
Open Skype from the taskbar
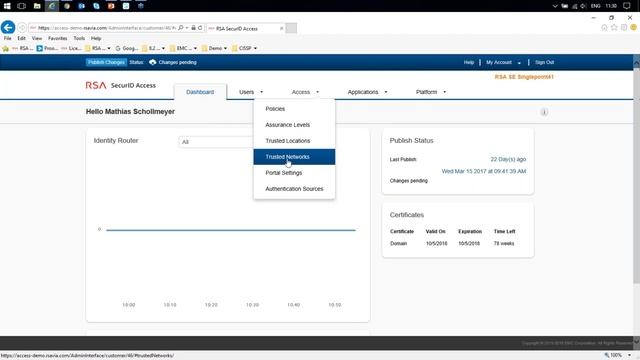pos(96,6)
